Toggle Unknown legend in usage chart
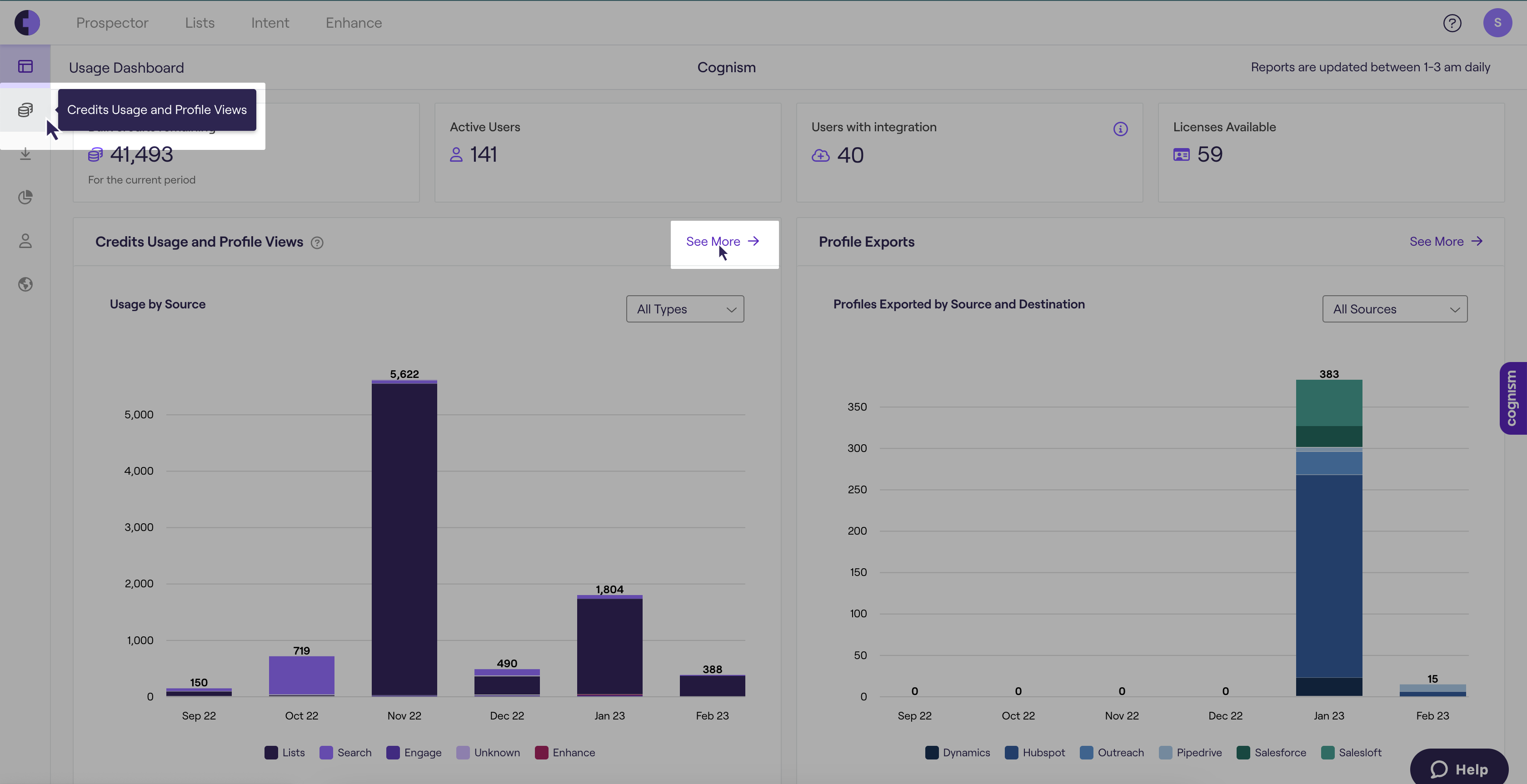This screenshot has width=1527, height=784. pos(488,753)
